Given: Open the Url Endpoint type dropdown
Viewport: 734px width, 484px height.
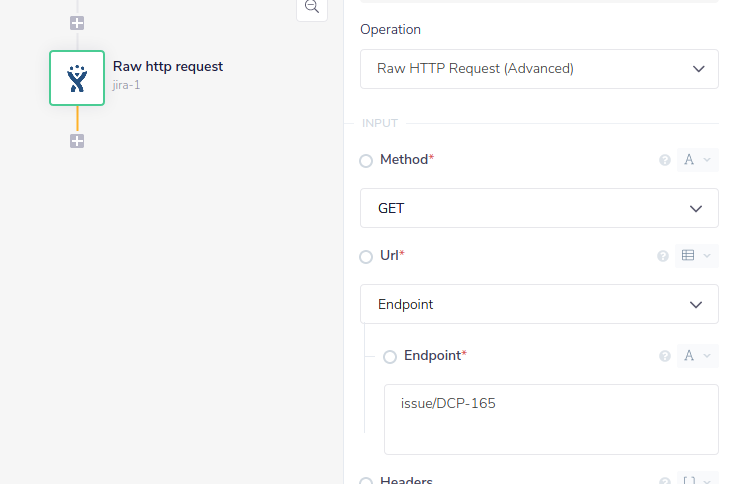Looking at the screenshot, I should tap(539, 304).
